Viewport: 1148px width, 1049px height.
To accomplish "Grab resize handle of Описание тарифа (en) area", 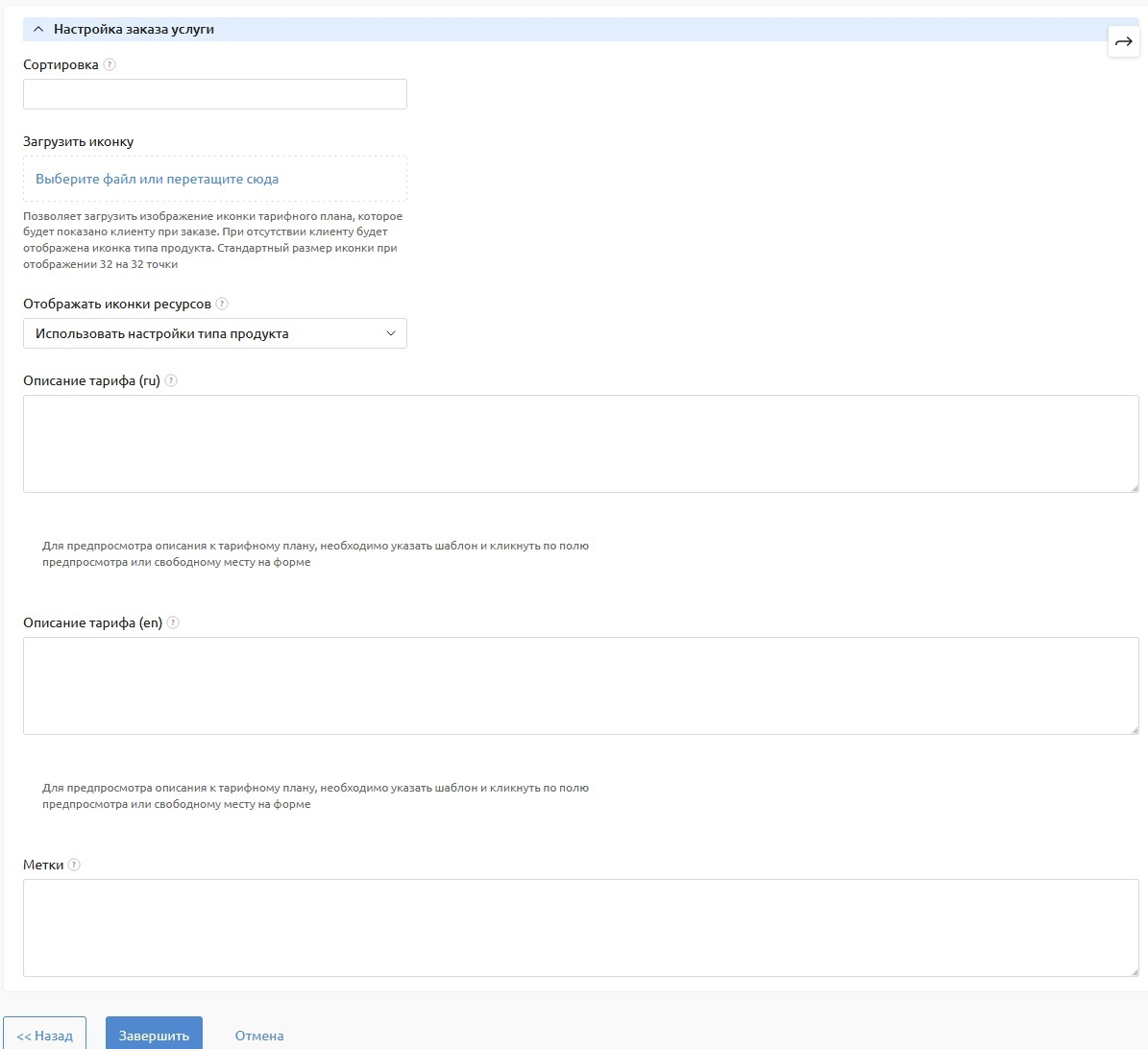I will (1135, 731).
